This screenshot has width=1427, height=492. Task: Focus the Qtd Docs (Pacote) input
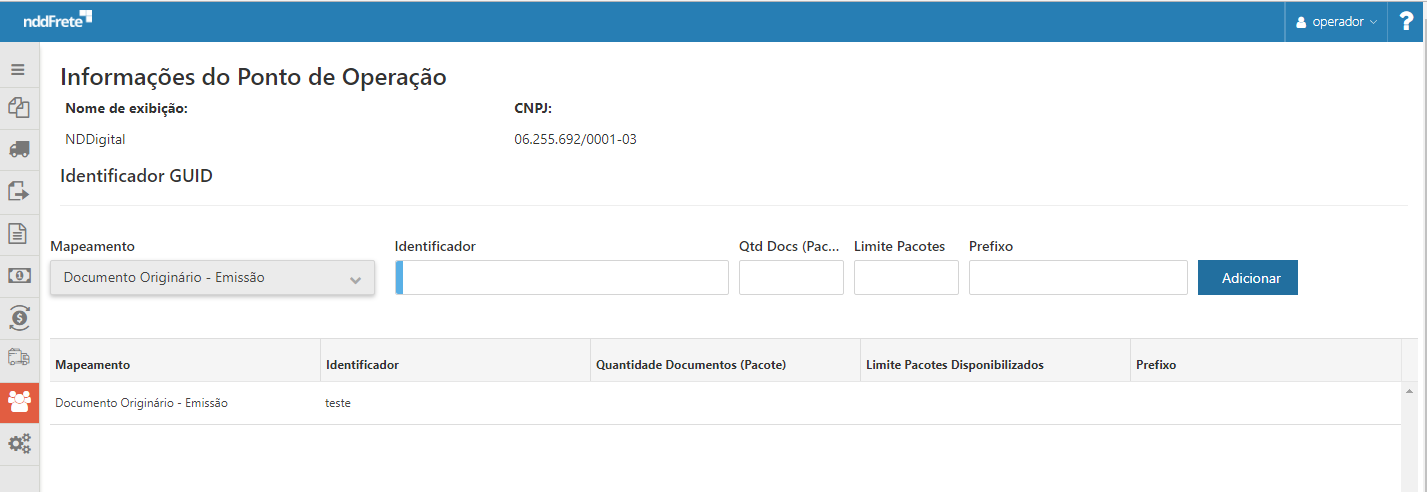791,278
